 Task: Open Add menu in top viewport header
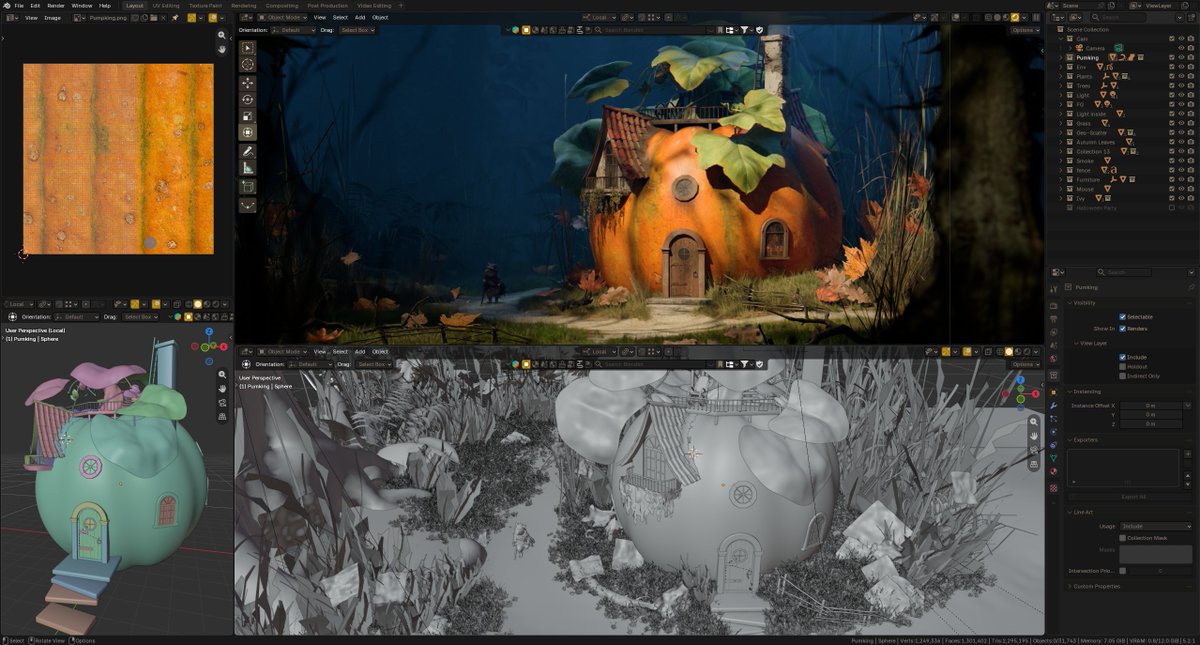point(360,17)
